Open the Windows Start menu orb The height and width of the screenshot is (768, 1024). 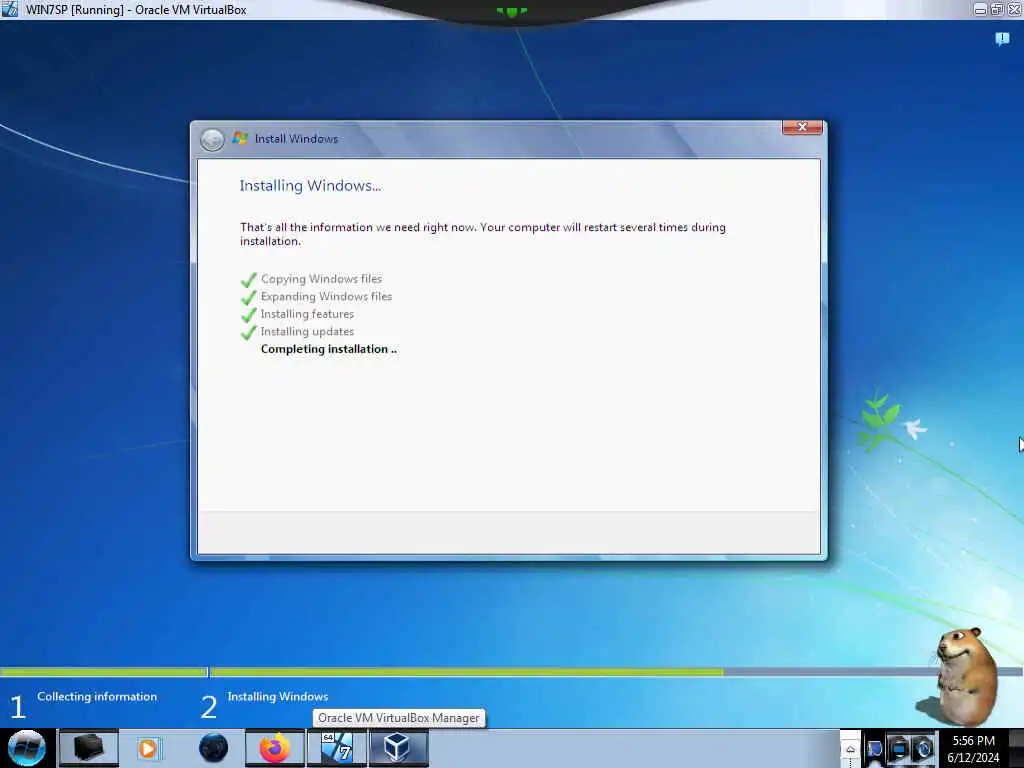27,748
